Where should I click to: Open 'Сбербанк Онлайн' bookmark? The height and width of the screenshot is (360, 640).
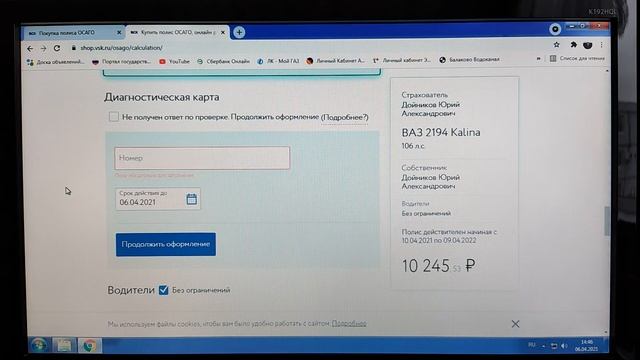pyautogui.click(x=223, y=62)
